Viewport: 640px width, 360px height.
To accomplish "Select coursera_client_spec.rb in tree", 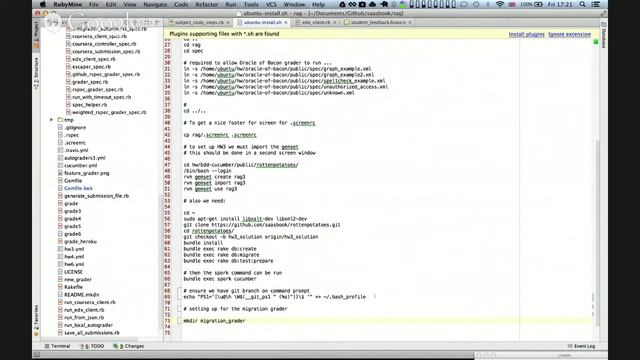I will tap(99, 36).
